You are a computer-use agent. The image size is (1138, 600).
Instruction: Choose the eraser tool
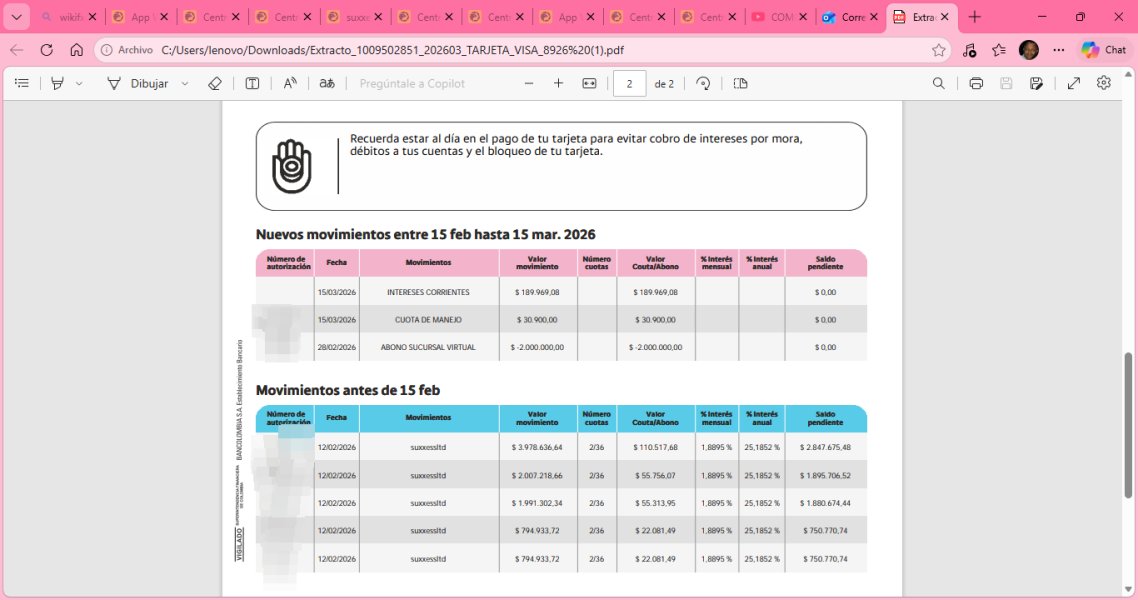pyautogui.click(x=215, y=83)
